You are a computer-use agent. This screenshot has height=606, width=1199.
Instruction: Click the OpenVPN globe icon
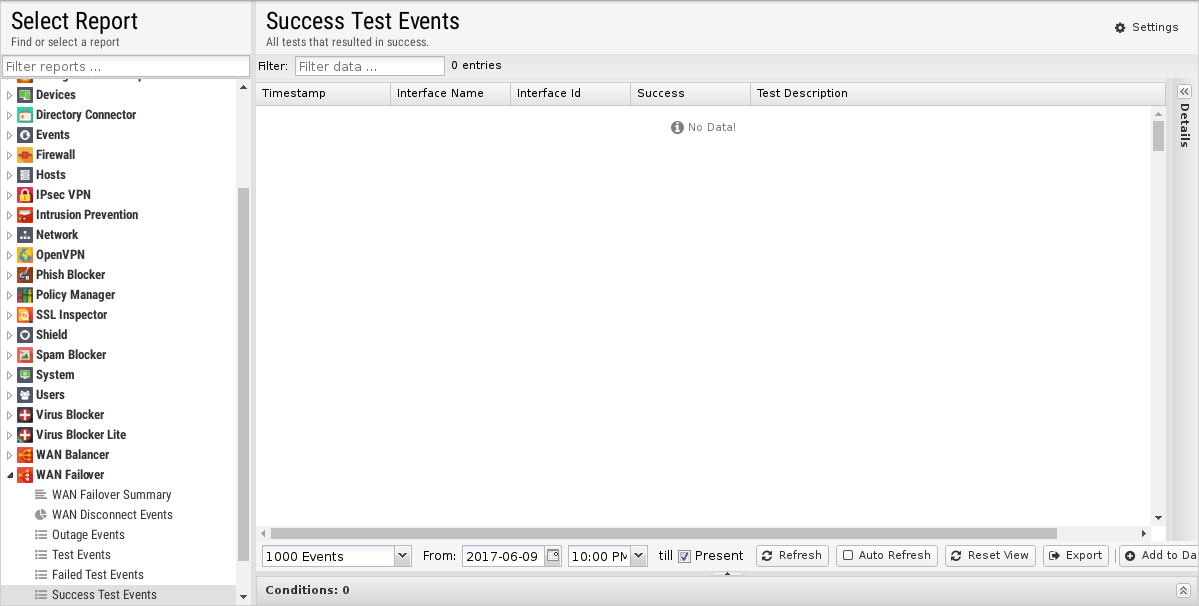click(24, 254)
